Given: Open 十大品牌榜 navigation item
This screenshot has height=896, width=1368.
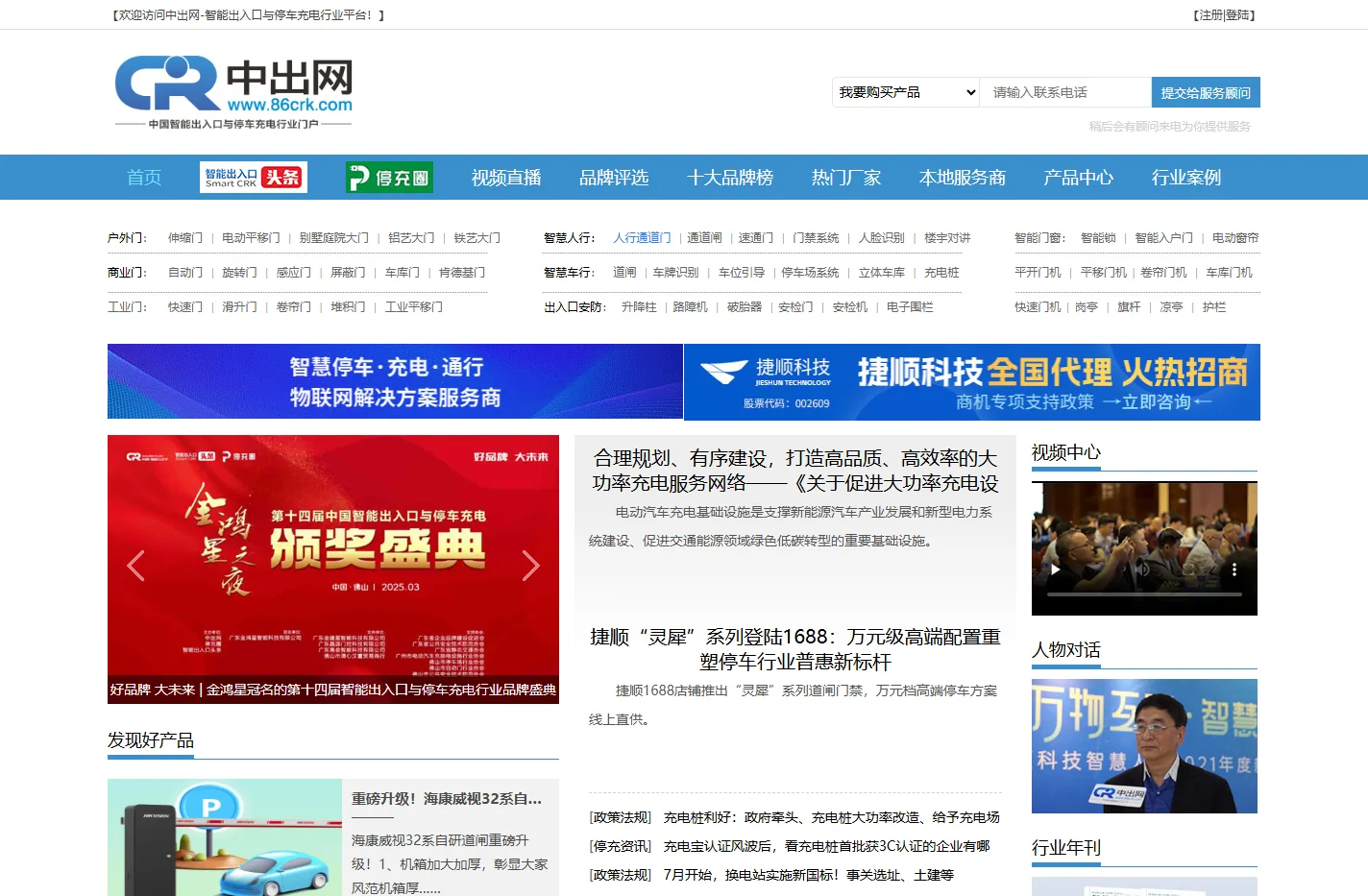Looking at the screenshot, I should pyautogui.click(x=730, y=178).
